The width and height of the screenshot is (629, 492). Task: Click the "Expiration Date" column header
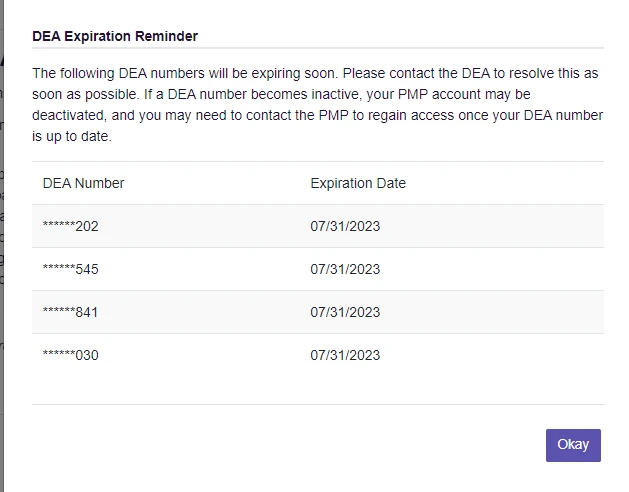tap(358, 183)
